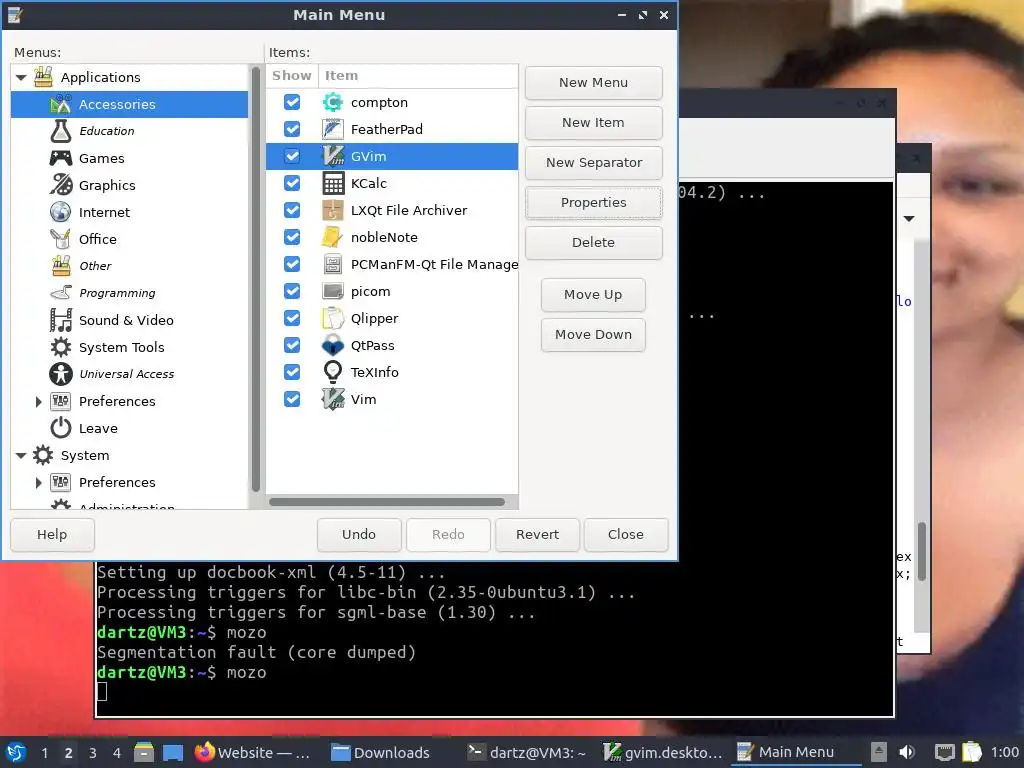Screen dimensions: 1024x768
Task: Select the compton item icon
Action: pyautogui.click(x=333, y=103)
